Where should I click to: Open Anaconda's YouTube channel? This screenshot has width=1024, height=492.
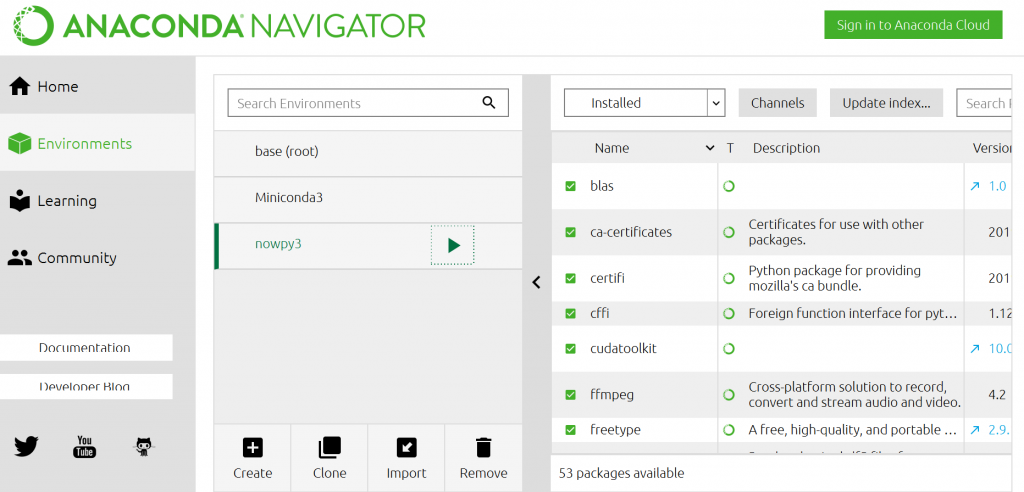click(84, 447)
